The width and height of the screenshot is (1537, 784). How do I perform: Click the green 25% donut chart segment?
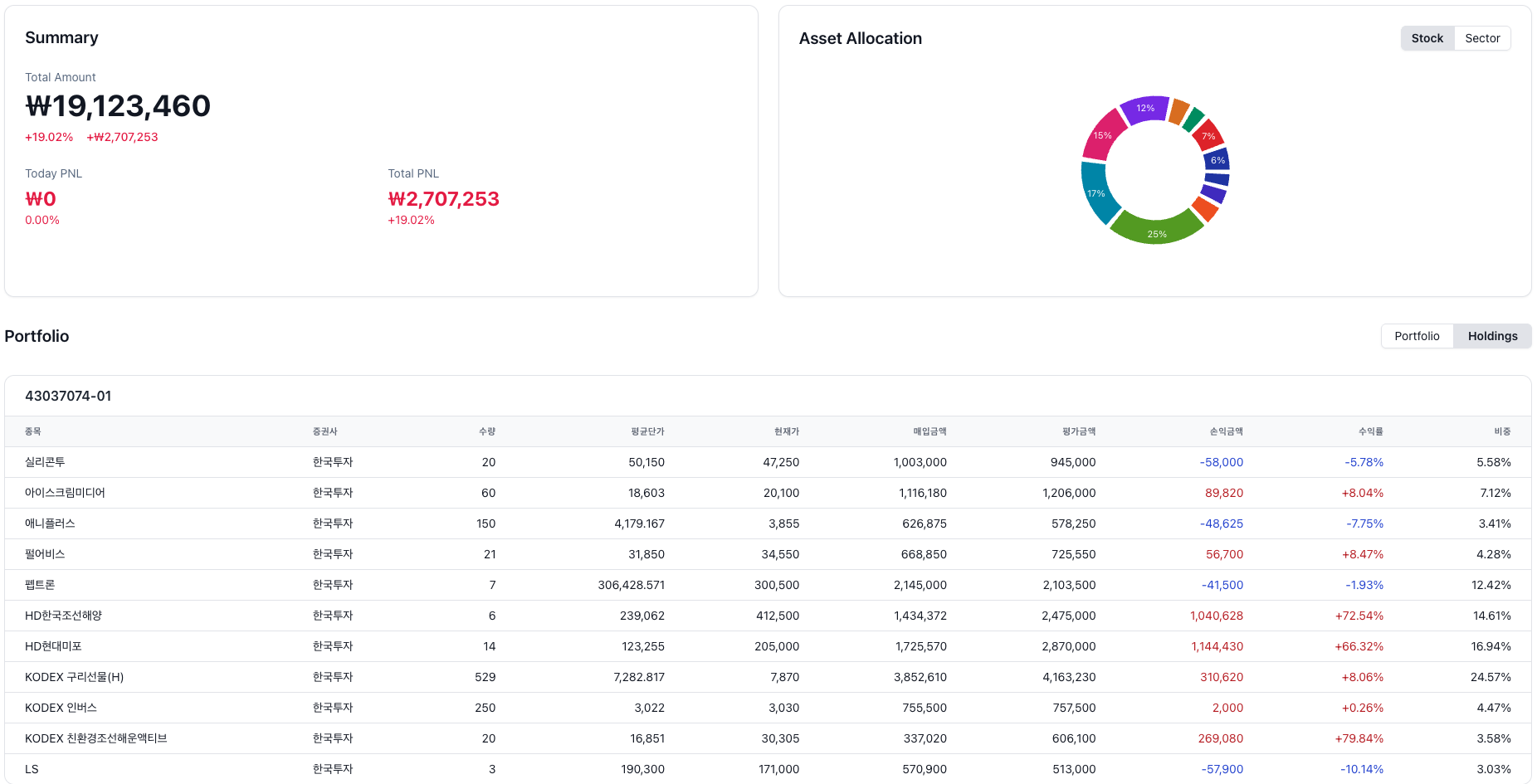[x=1157, y=228]
